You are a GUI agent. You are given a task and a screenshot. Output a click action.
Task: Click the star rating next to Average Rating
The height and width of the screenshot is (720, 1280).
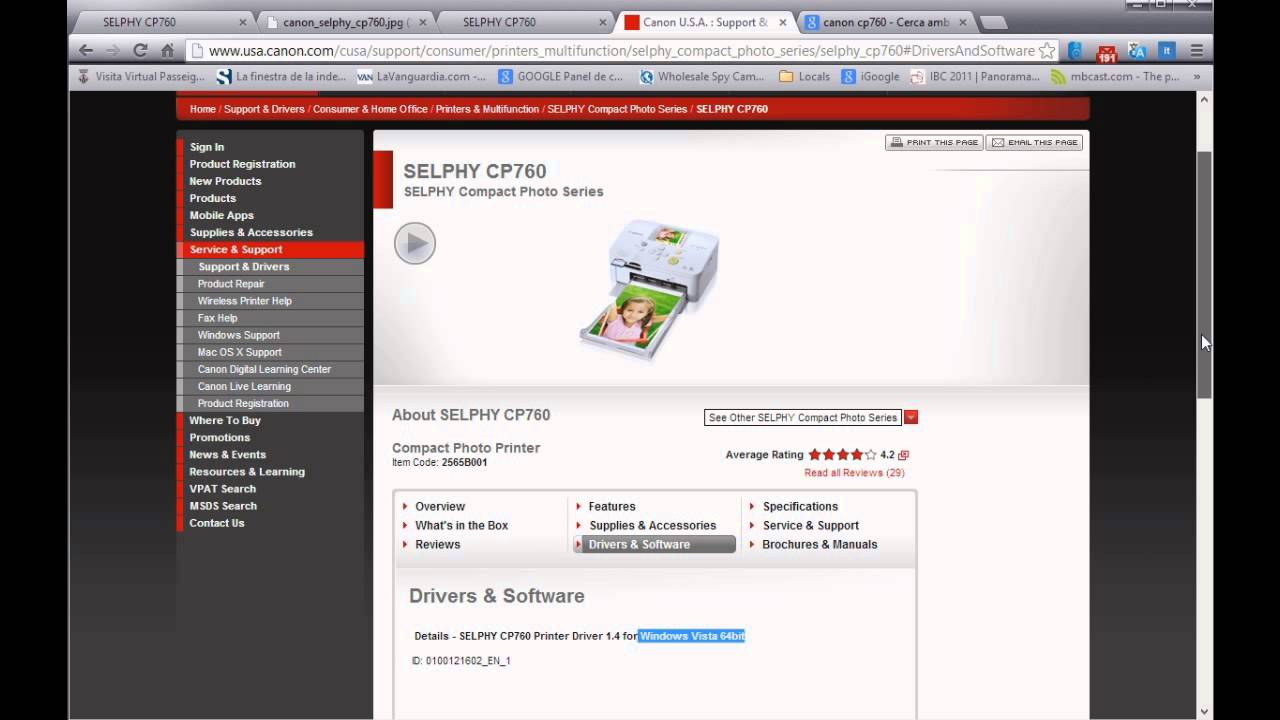[842, 455]
